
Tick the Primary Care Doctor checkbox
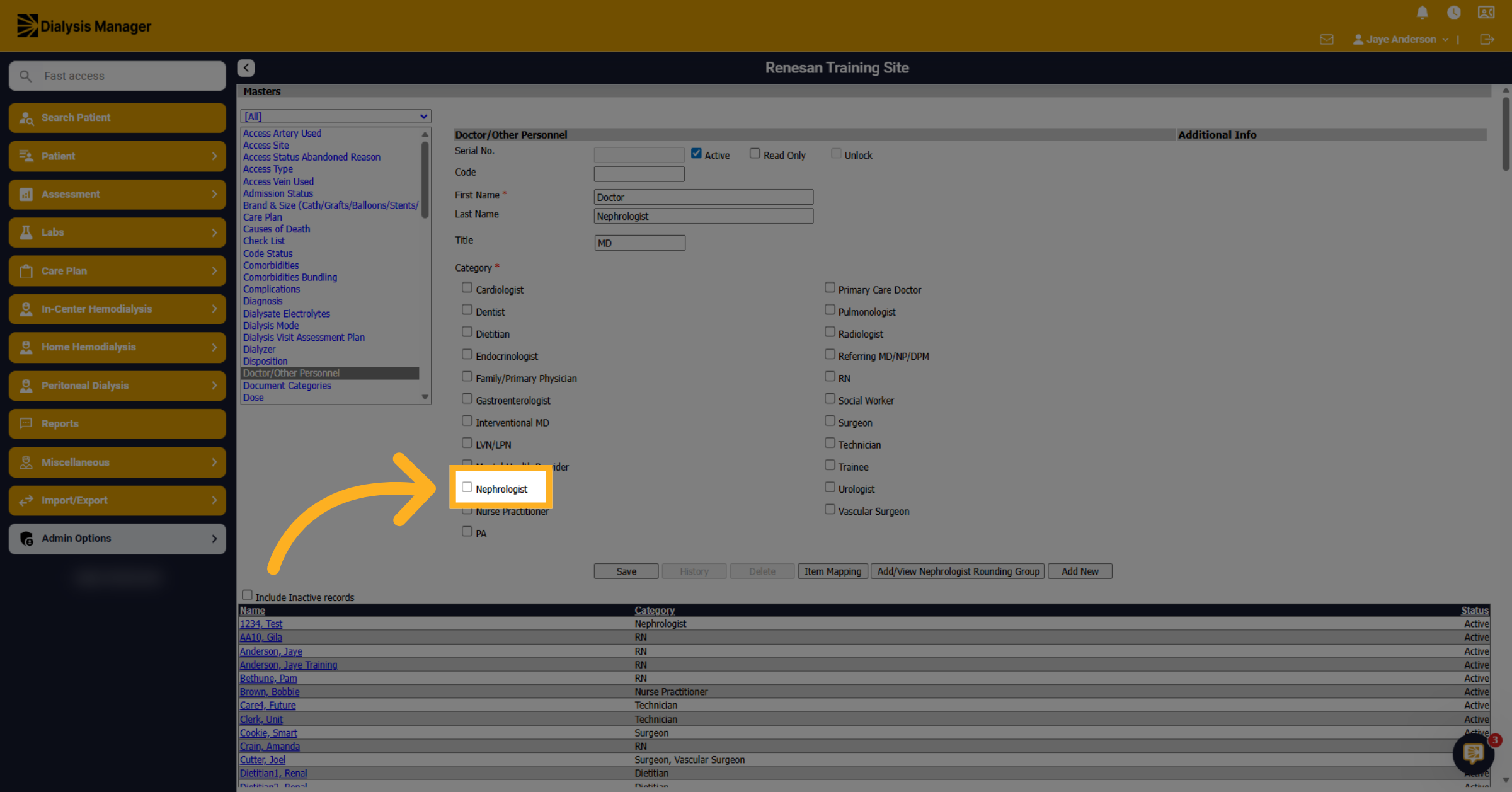(830, 288)
